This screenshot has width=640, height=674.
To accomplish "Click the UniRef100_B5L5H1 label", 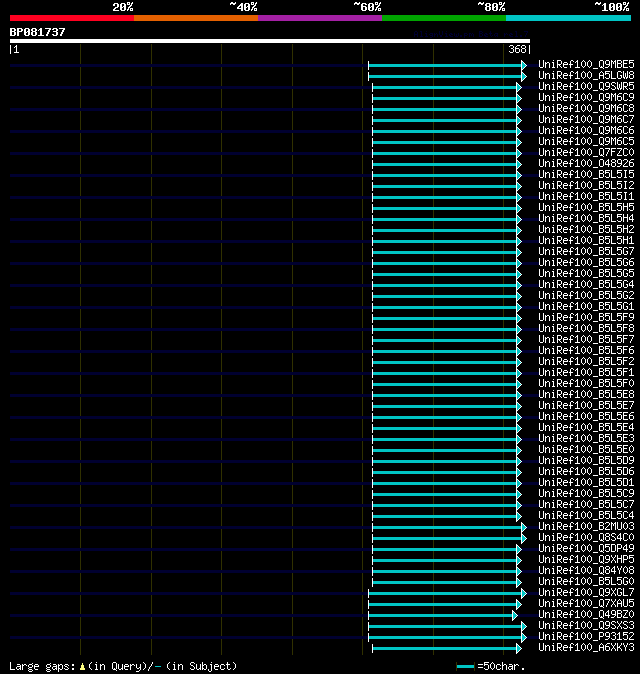I will point(586,241).
